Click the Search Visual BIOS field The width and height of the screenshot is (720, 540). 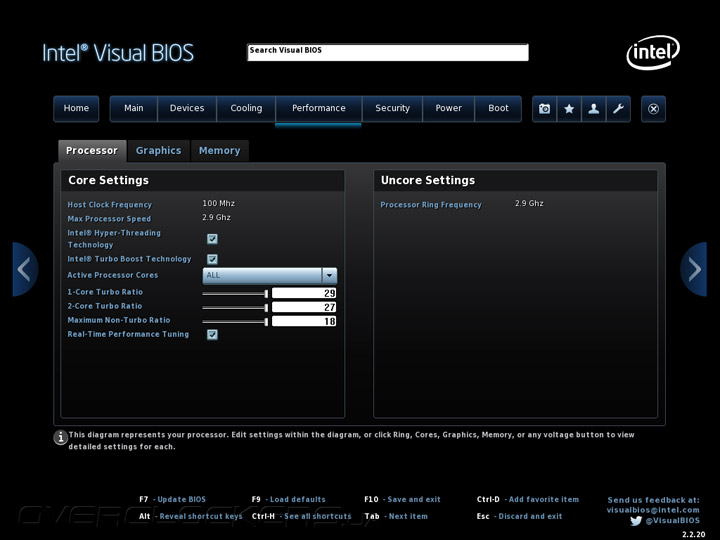click(388, 52)
